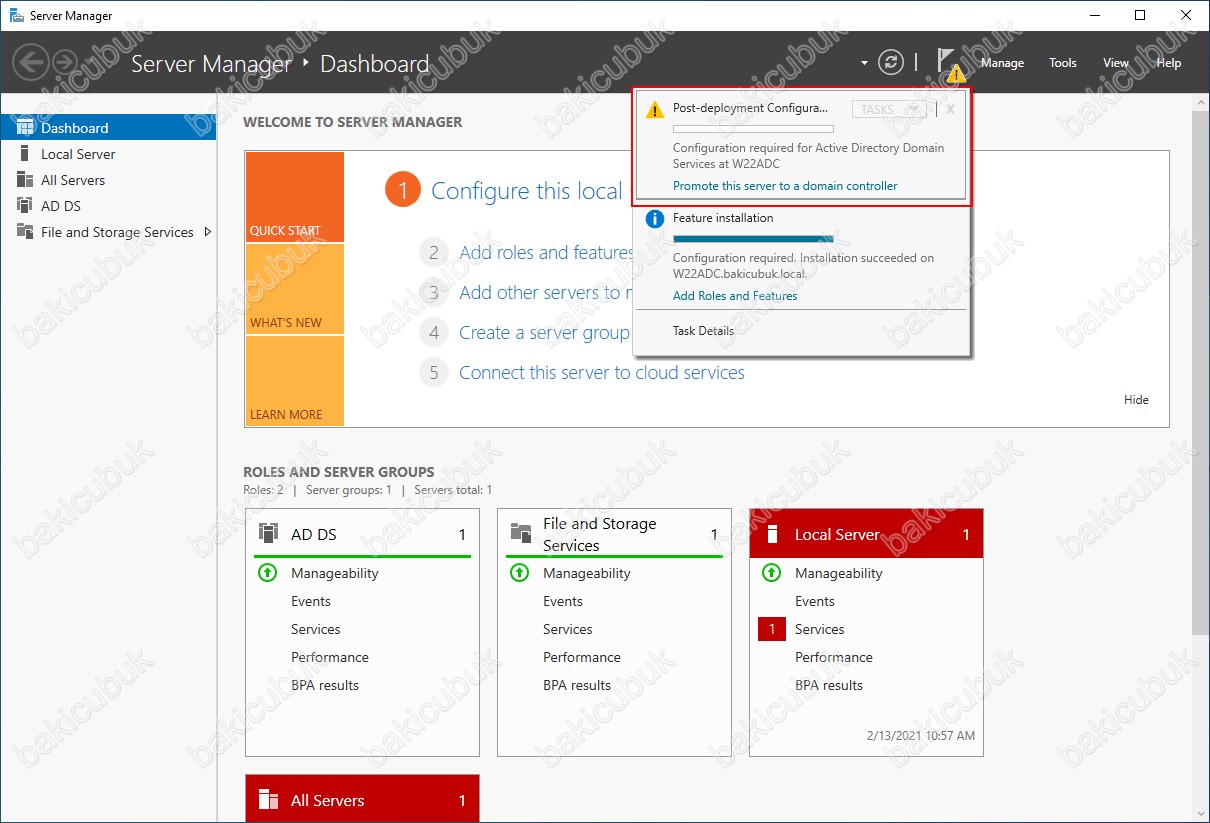Open the Tools menu
This screenshot has height=823, width=1210.
[1063, 63]
